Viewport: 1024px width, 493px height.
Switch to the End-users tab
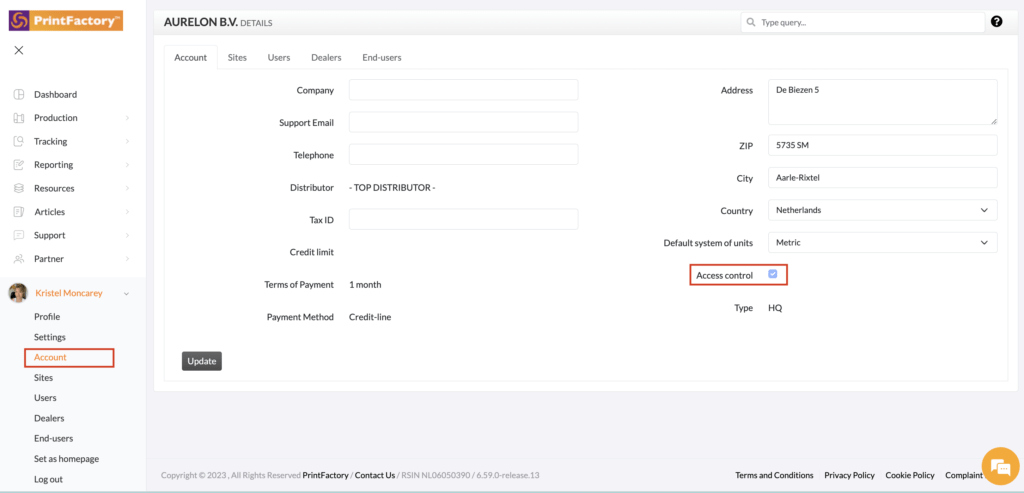tap(381, 58)
